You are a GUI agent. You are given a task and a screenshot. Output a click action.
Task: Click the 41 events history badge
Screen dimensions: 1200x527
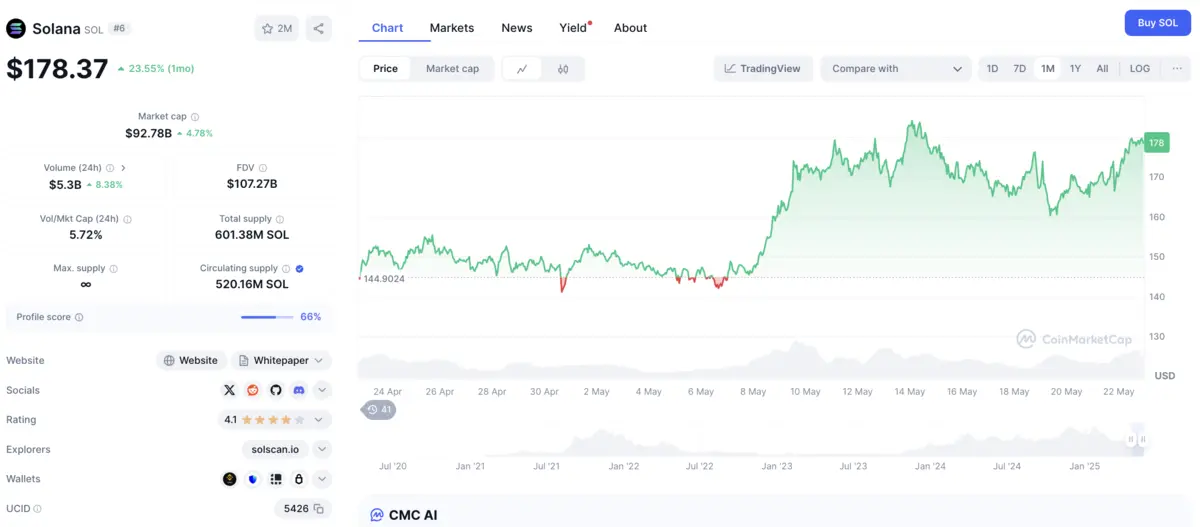point(379,410)
